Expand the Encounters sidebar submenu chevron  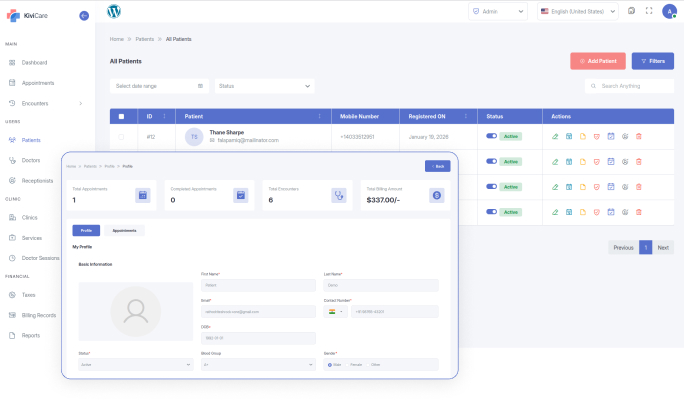tap(81, 103)
